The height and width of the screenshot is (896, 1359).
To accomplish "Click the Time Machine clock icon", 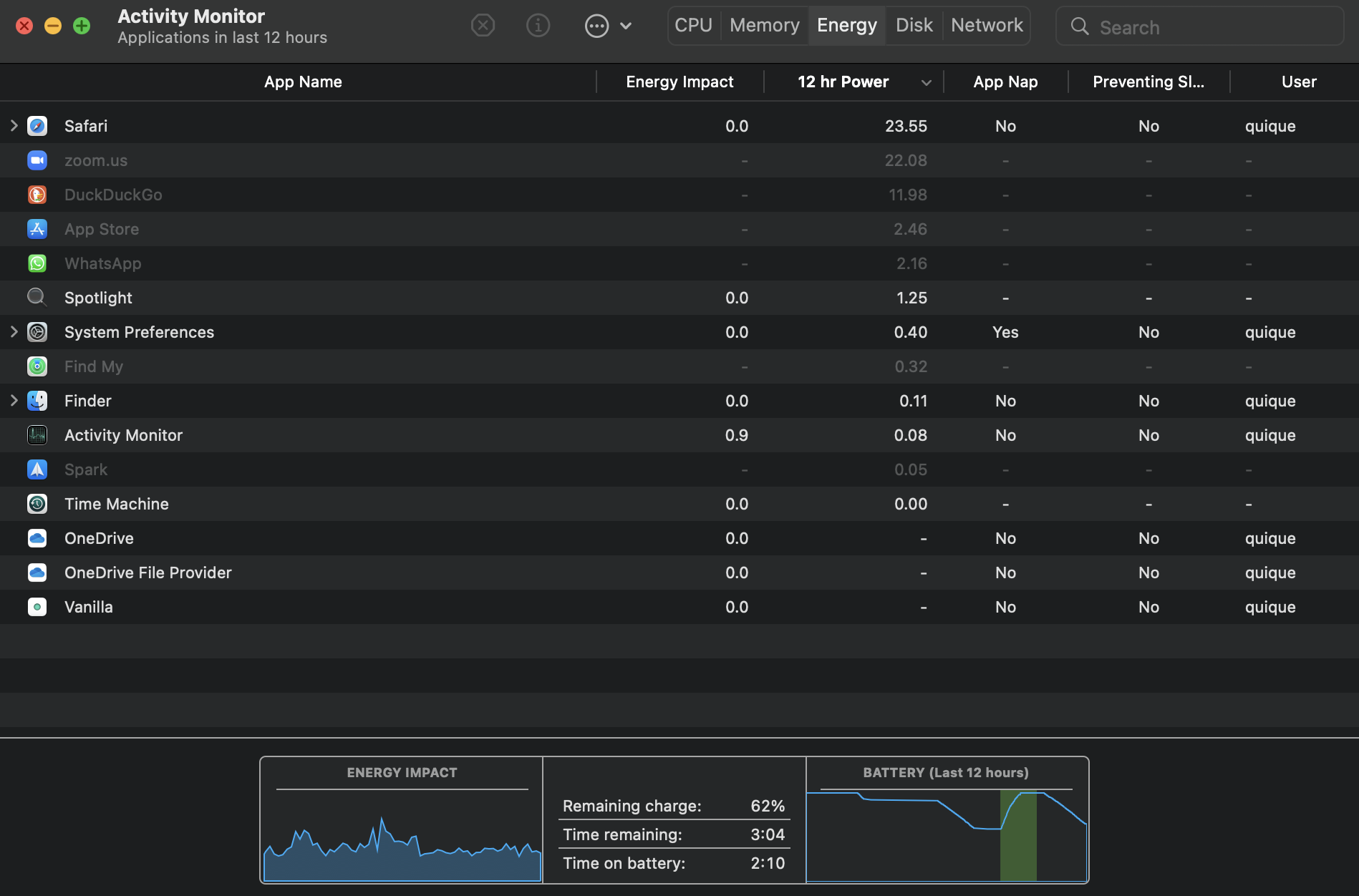I will pyautogui.click(x=37, y=504).
